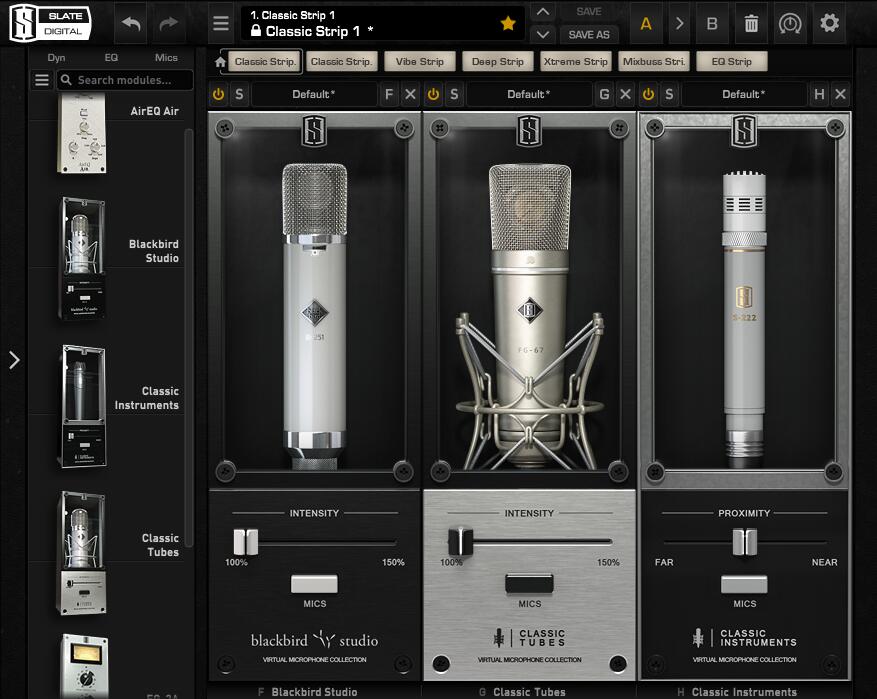Screen dimensions: 877x699
Task: Select the Xtreme Strip tab
Action: point(576,62)
